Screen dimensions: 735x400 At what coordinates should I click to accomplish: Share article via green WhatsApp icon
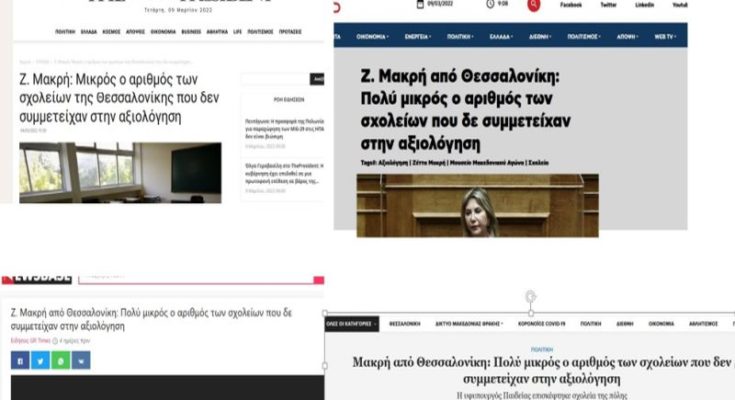(60, 361)
